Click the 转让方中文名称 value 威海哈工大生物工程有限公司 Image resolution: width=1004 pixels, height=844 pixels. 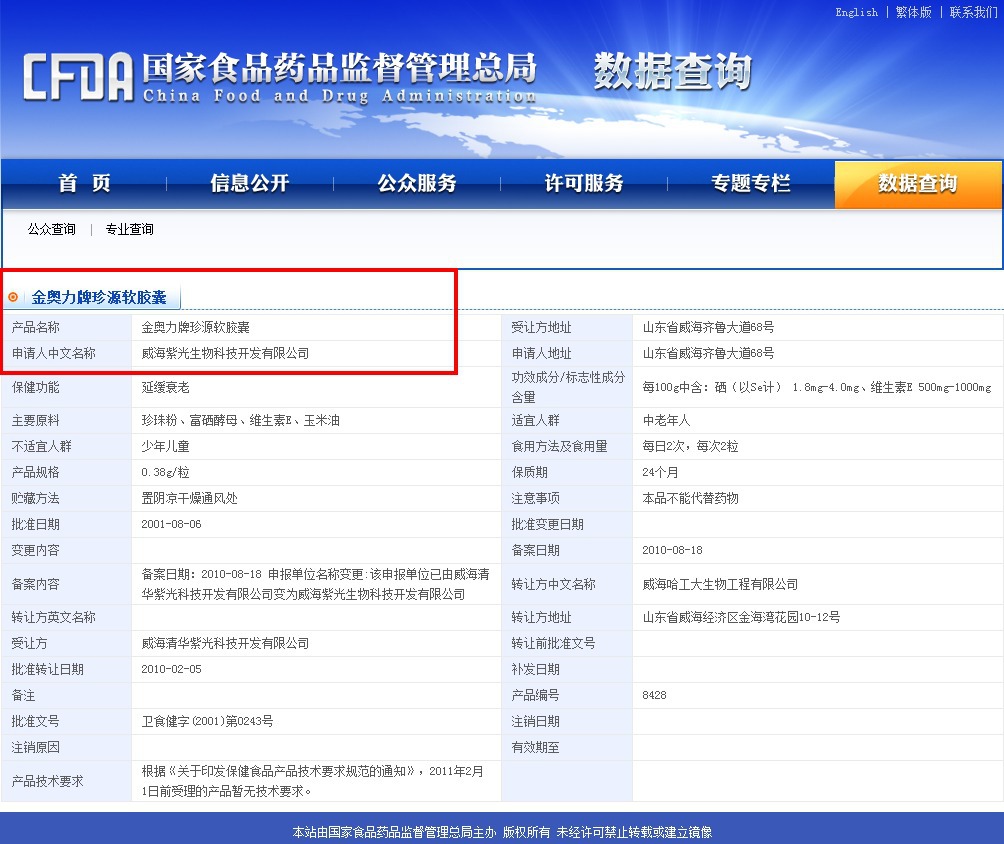point(720,584)
